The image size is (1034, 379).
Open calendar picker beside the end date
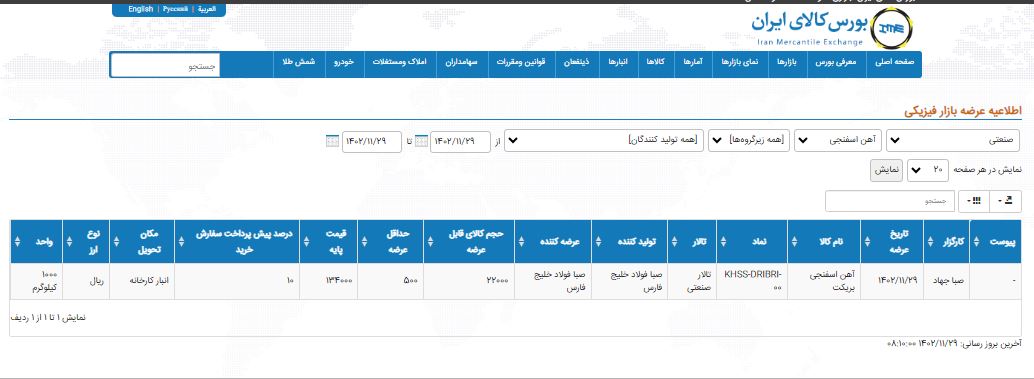[332, 141]
